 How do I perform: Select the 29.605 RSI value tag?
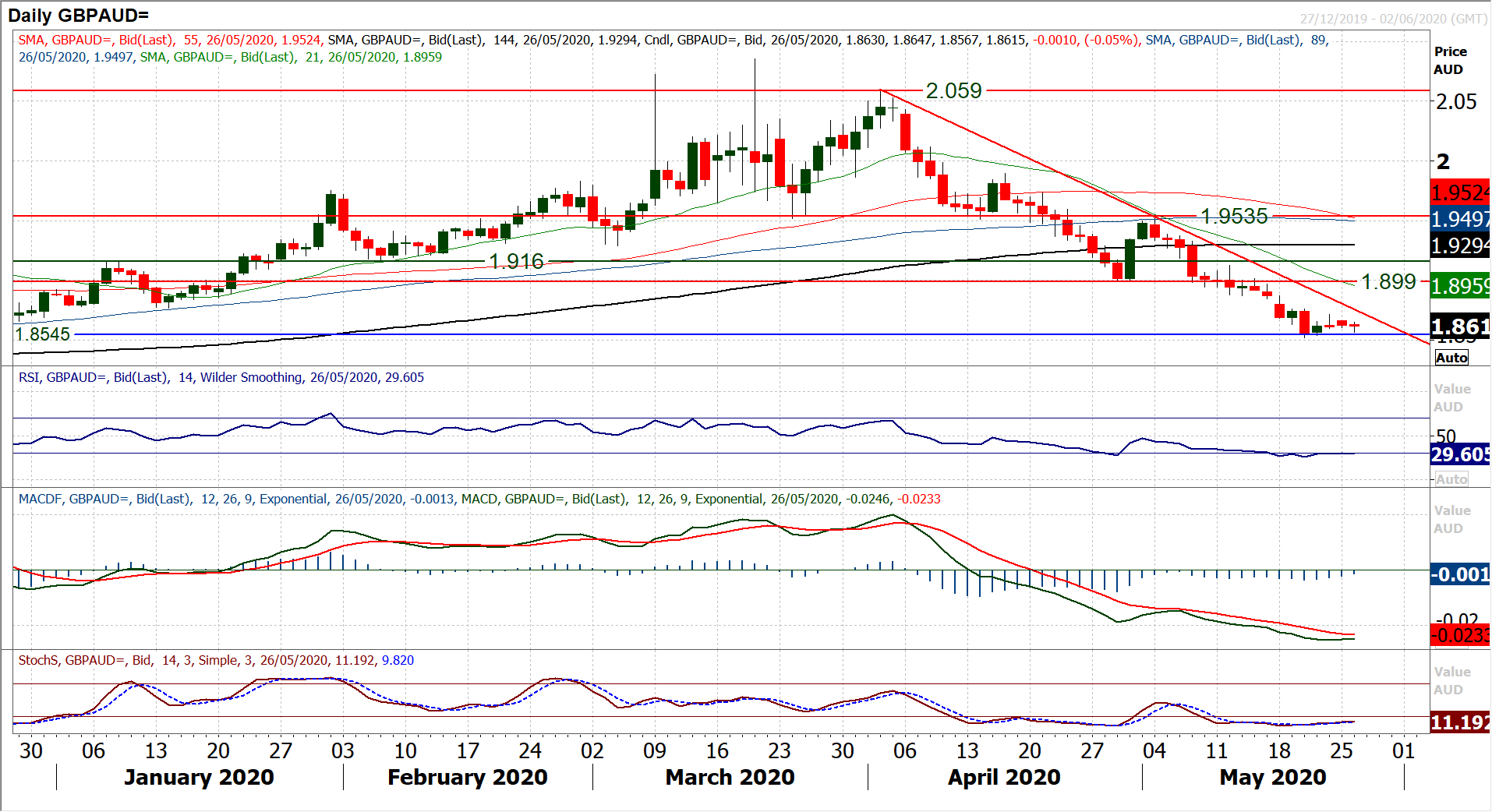[1460, 454]
